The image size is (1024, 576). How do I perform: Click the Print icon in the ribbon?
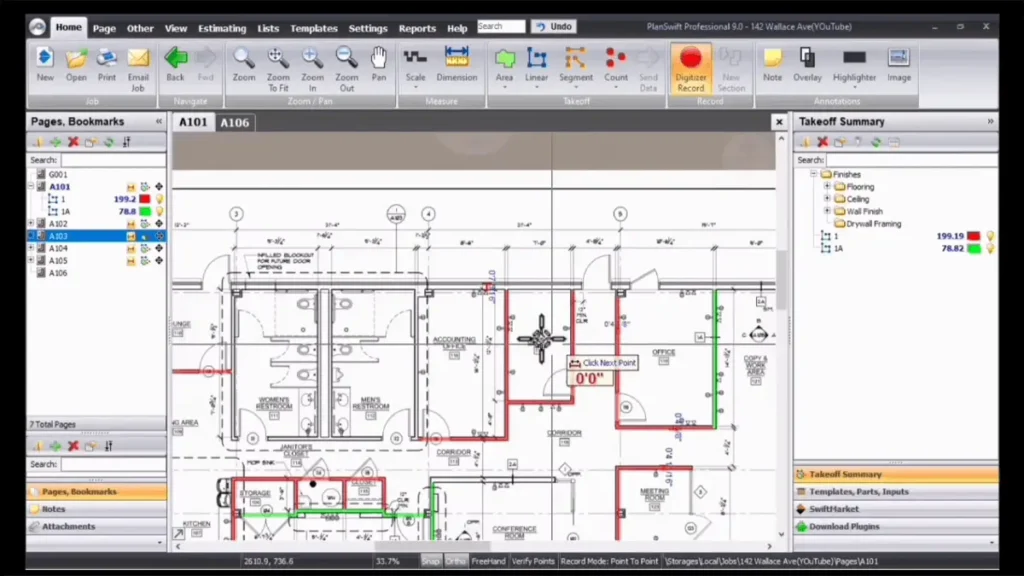(x=106, y=65)
